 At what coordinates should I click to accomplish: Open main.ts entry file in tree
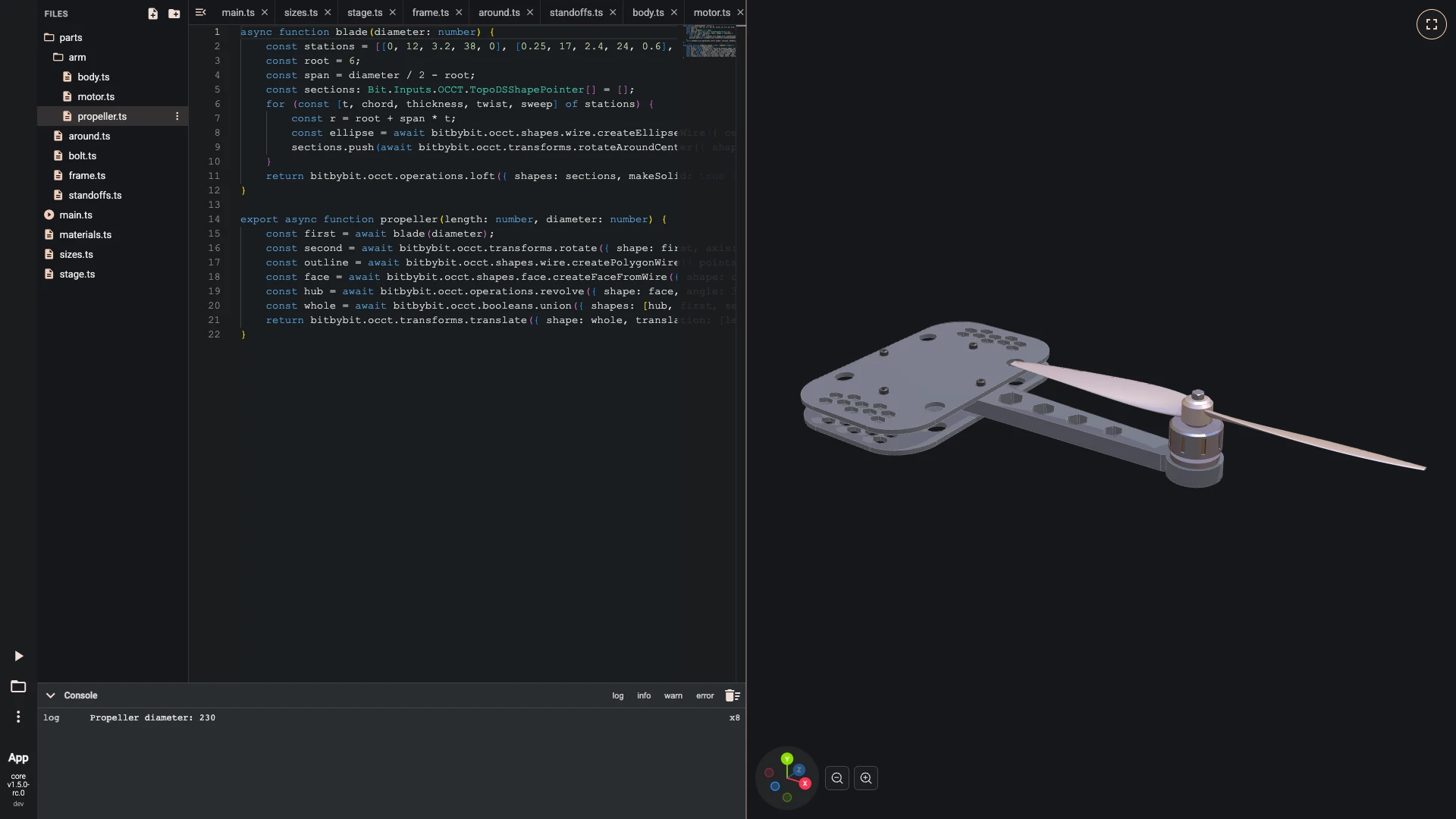pos(112,215)
